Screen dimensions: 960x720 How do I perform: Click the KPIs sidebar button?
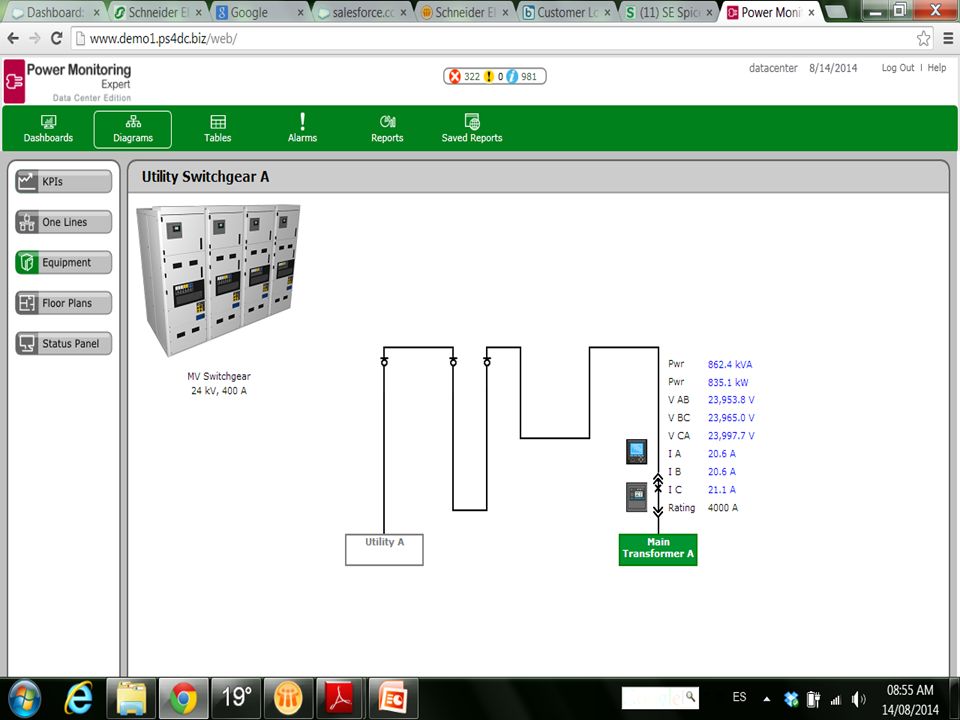64,181
